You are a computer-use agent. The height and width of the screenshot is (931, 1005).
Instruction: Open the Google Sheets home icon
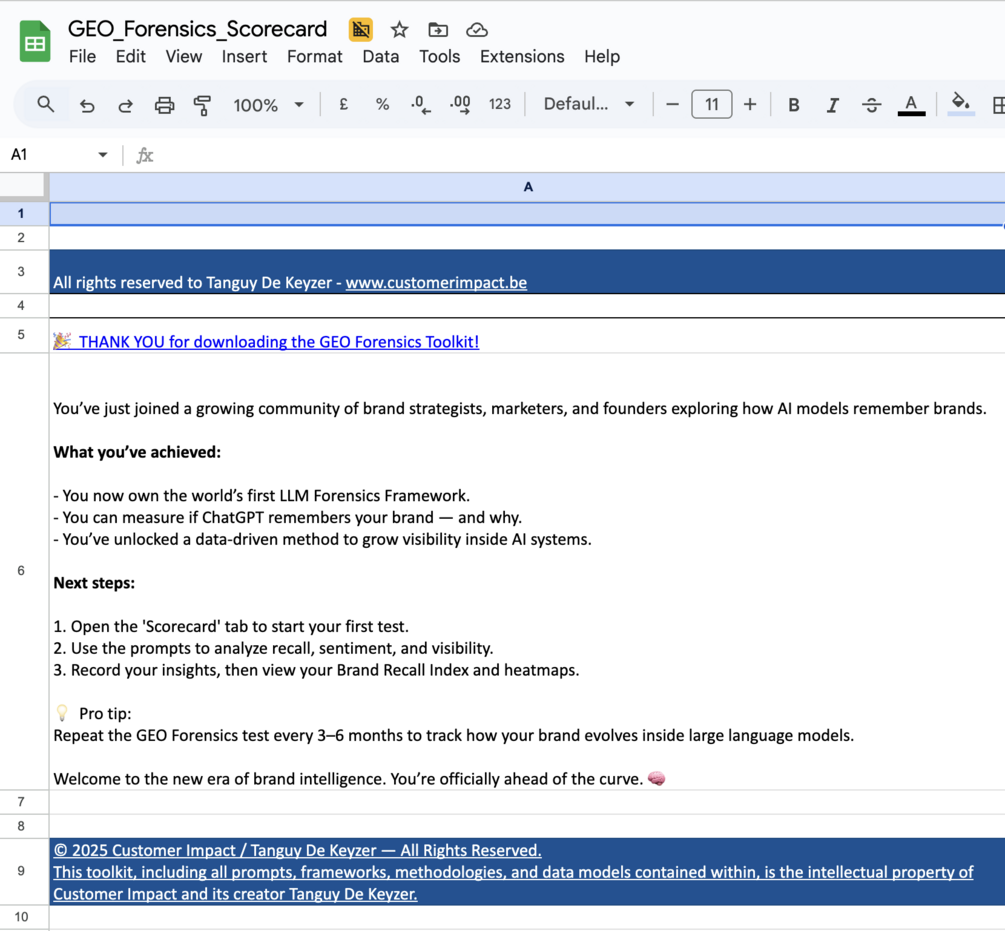coord(35,42)
